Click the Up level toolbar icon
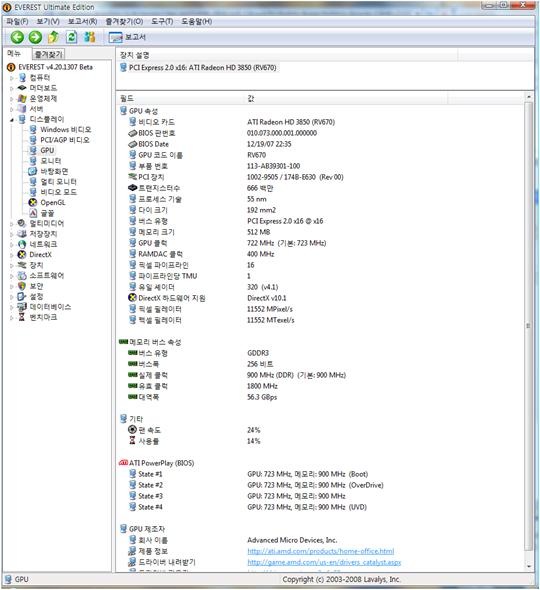Image resolution: width=540 pixels, height=590 pixels. (53, 37)
